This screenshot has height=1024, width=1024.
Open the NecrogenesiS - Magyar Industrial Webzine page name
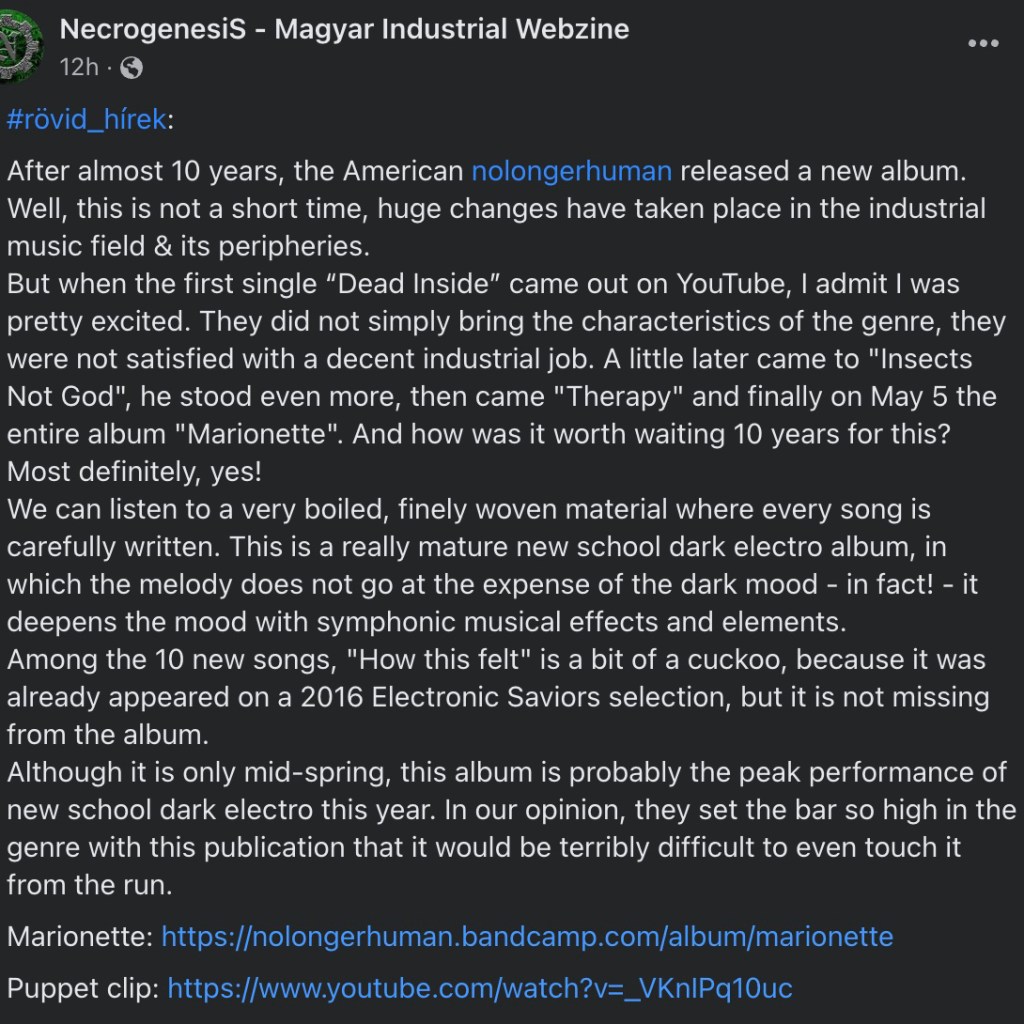[345, 29]
